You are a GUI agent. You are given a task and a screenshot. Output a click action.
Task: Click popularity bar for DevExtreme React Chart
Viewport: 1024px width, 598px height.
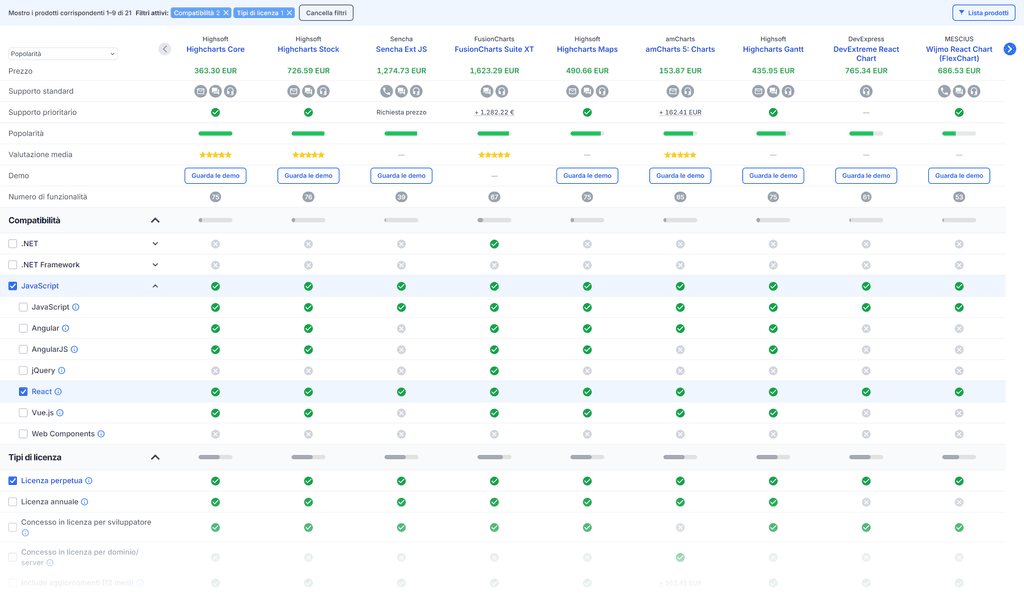(x=866, y=134)
